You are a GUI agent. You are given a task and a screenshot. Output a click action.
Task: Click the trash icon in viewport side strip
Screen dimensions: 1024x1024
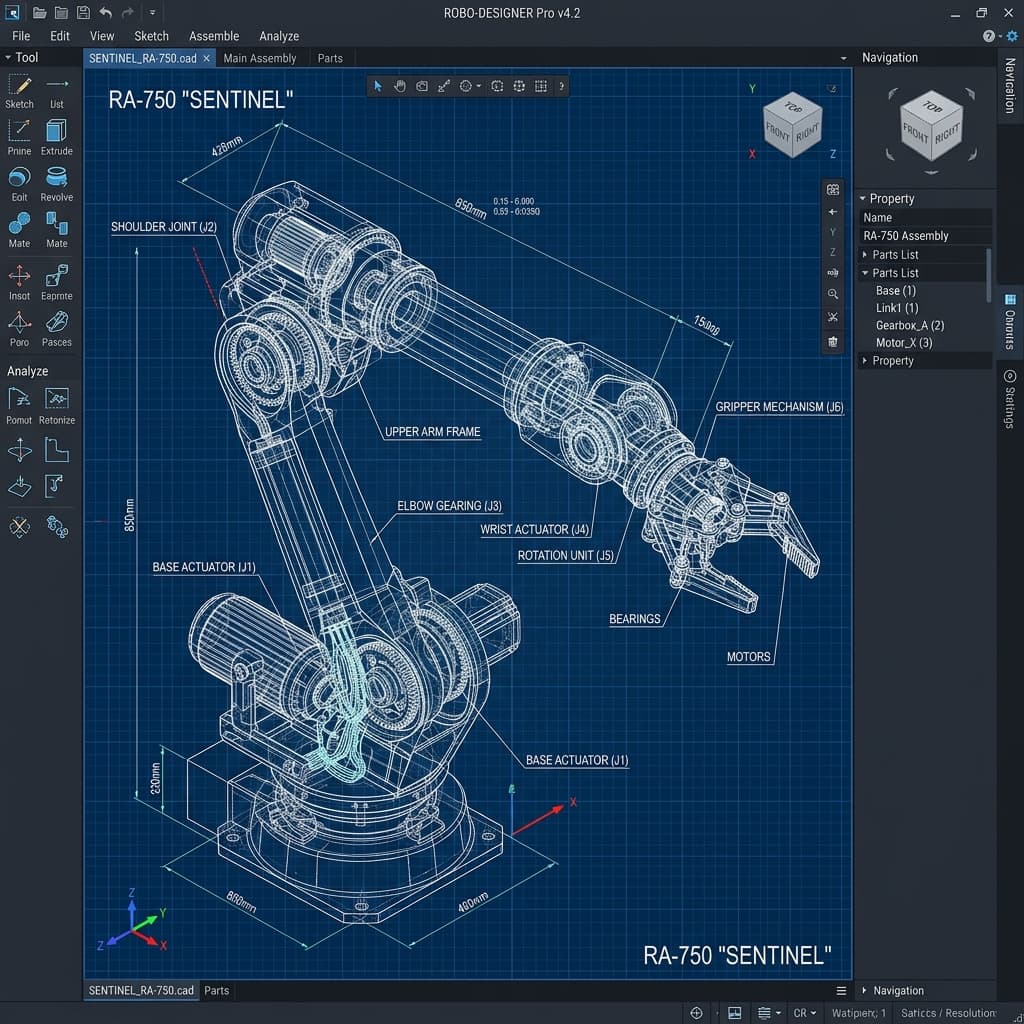[x=833, y=342]
